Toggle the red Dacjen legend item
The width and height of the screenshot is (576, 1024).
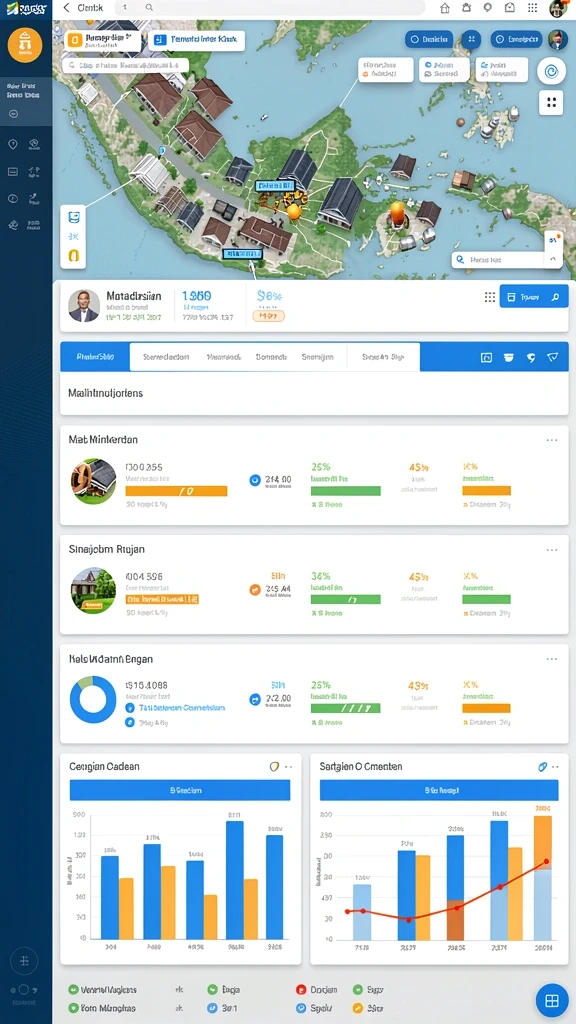pyautogui.click(x=300, y=990)
